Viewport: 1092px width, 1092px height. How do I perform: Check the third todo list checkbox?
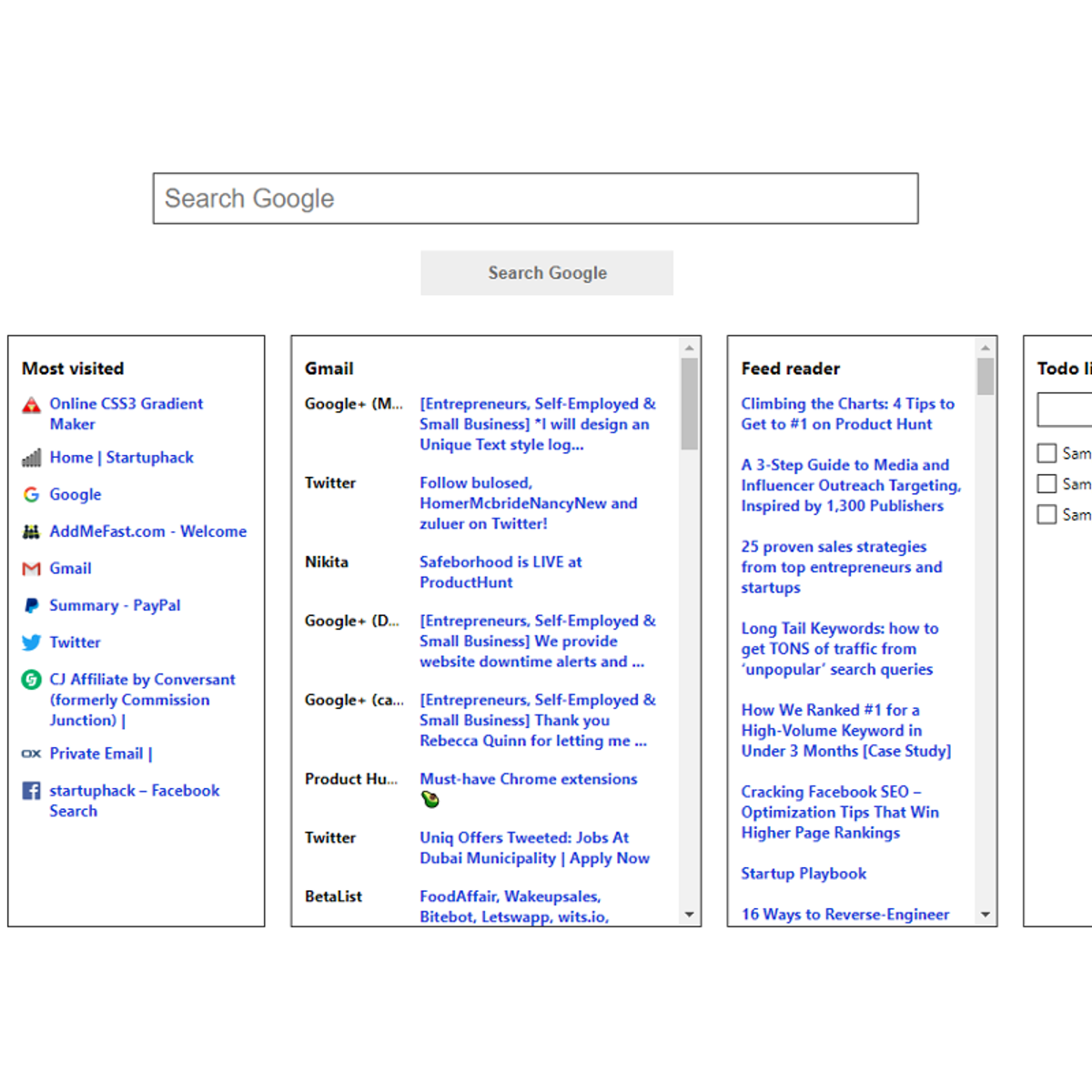pyautogui.click(x=1046, y=515)
